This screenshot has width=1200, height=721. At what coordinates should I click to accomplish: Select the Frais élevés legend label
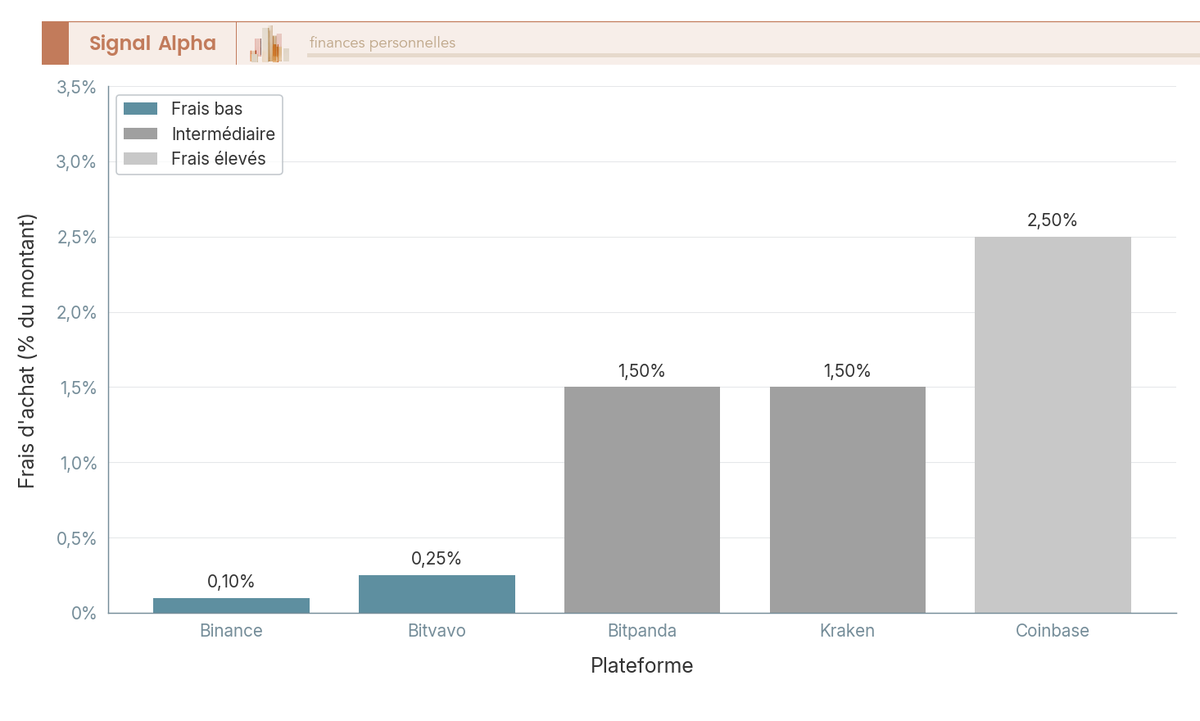219,159
